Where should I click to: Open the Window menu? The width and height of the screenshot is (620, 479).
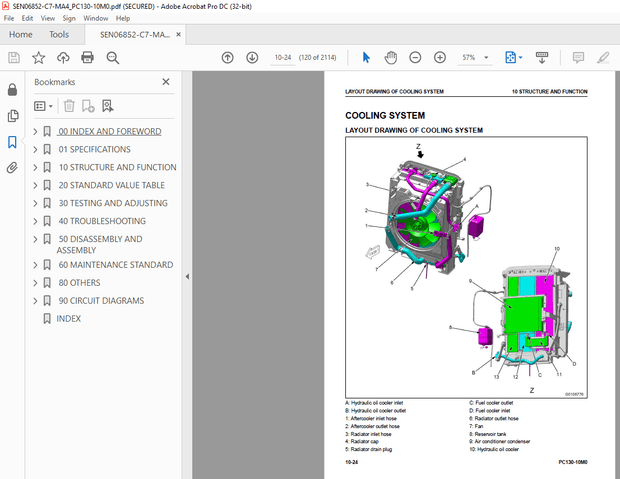[x=95, y=18]
